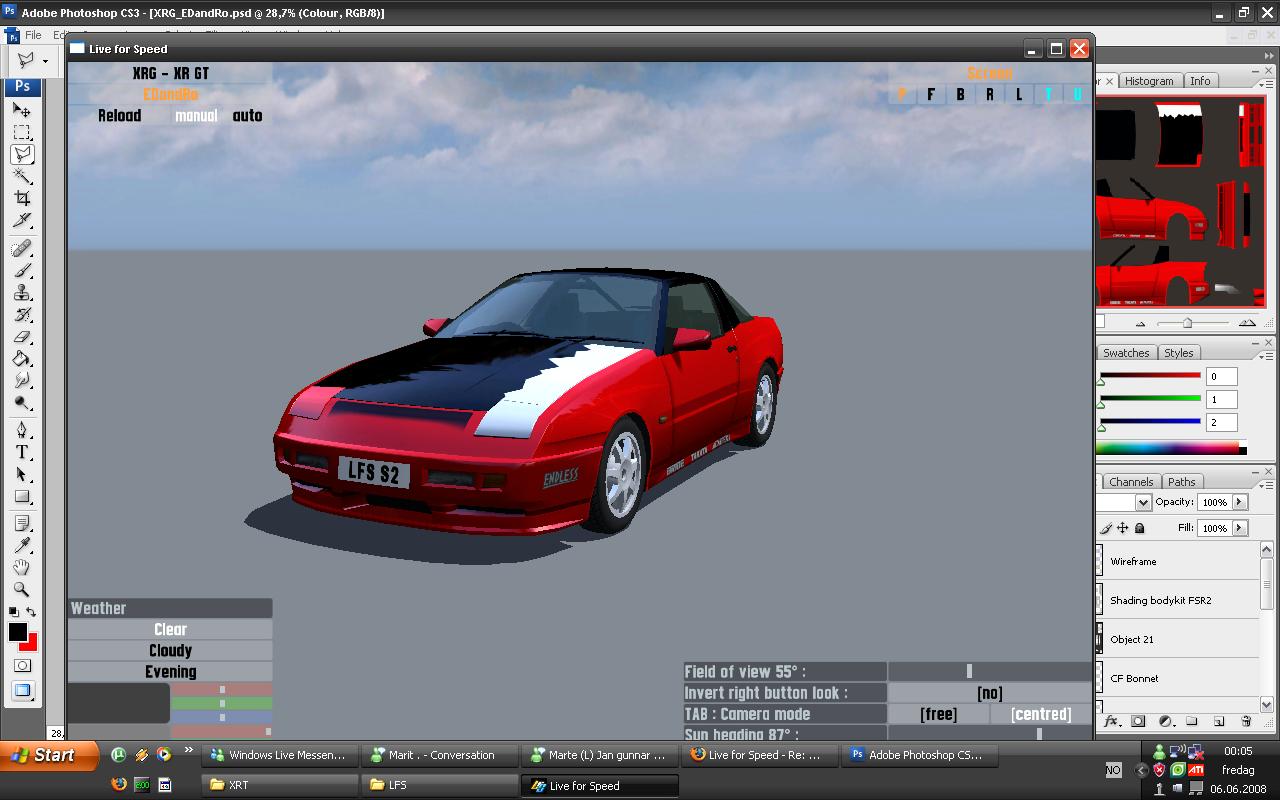Set camera mode to free
The height and width of the screenshot is (800, 1280).
point(938,714)
